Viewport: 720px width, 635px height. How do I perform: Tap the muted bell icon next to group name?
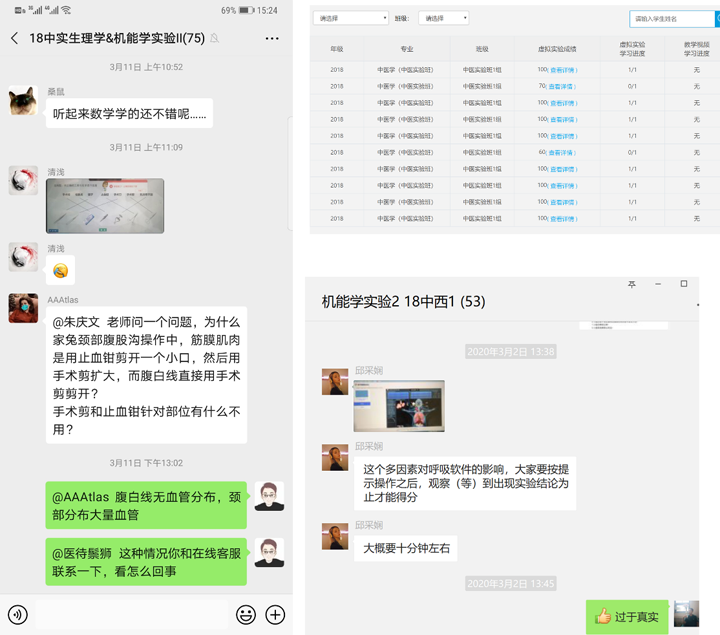point(215,39)
